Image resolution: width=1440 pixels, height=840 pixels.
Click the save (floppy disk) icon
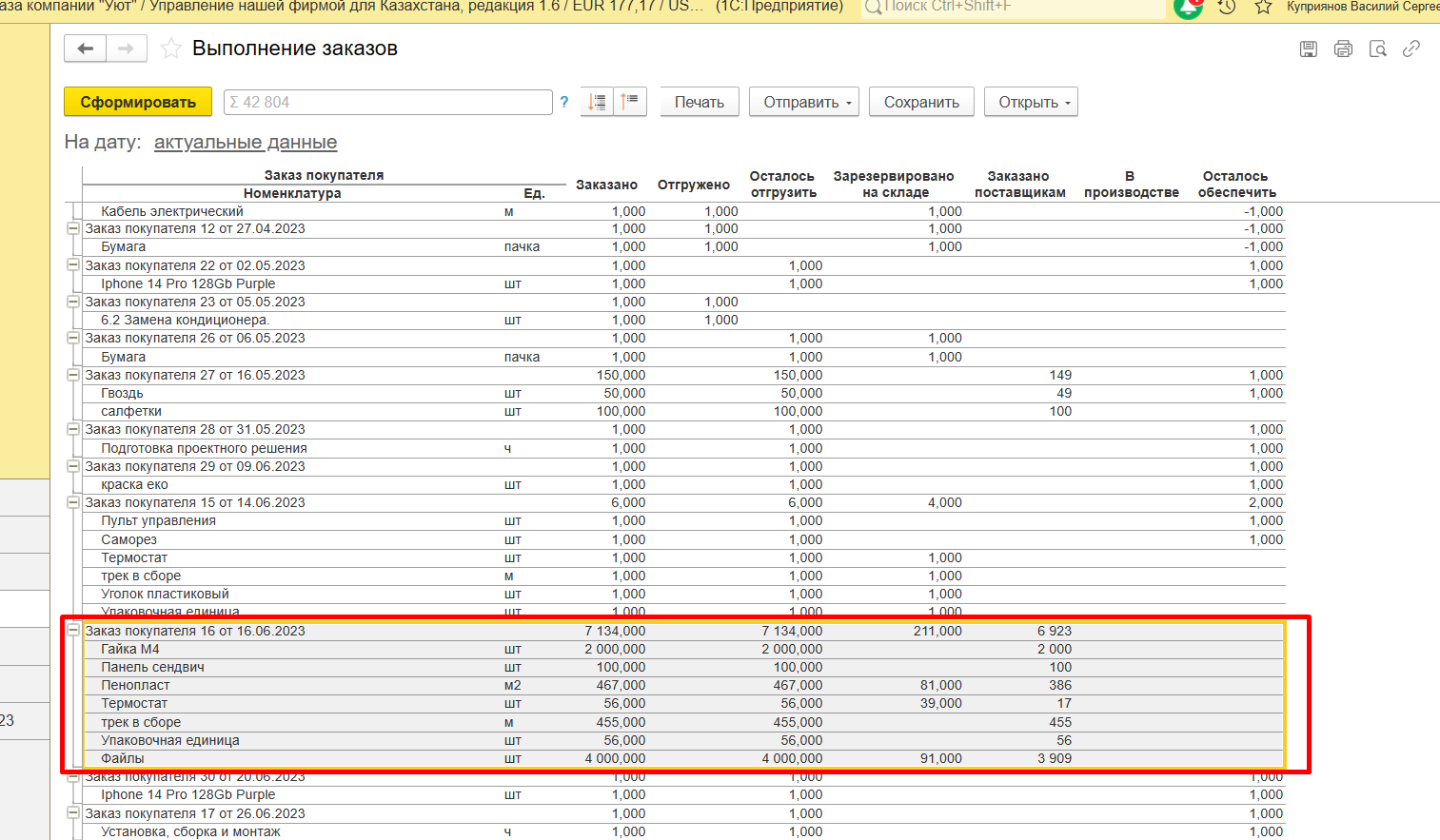pos(1309,49)
